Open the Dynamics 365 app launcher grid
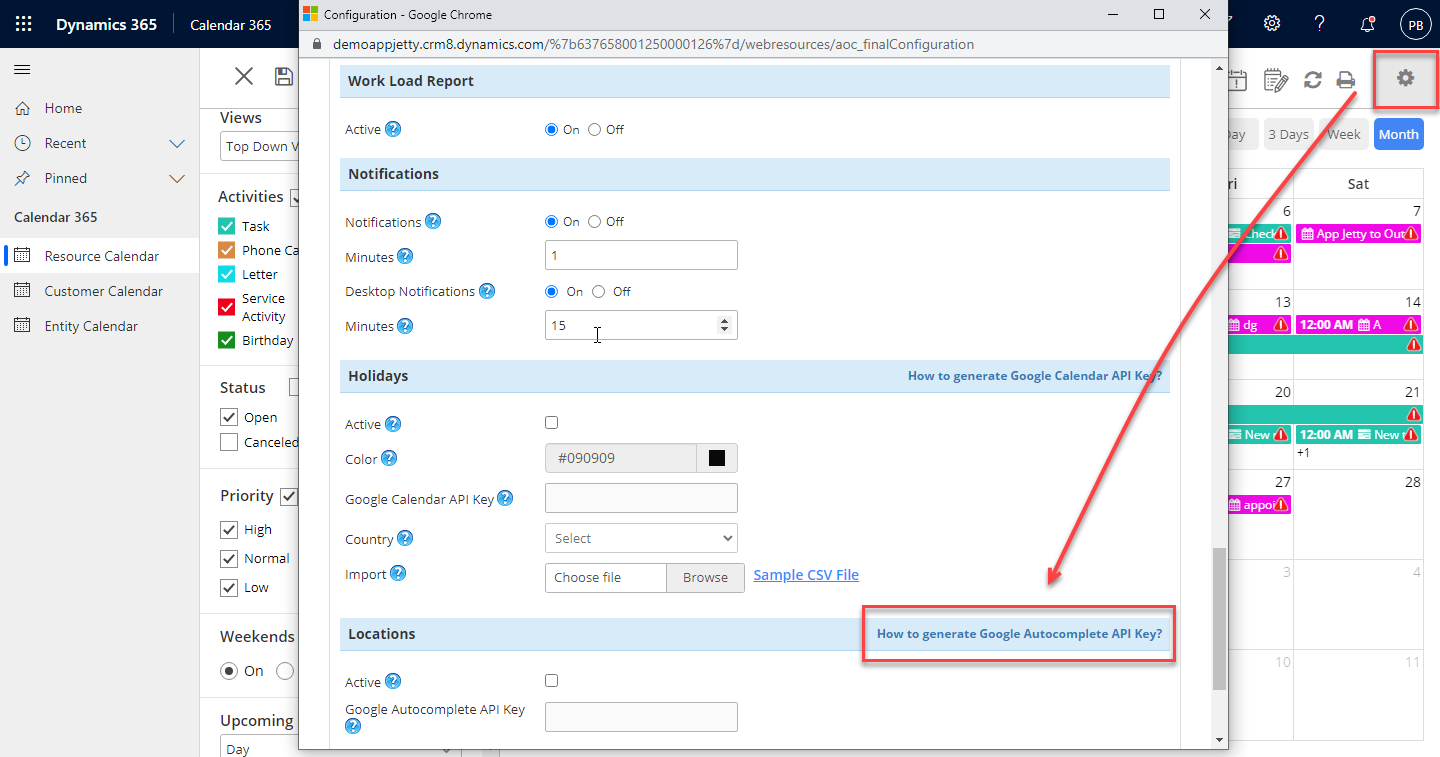This screenshot has width=1440, height=757. (x=24, y=24)
